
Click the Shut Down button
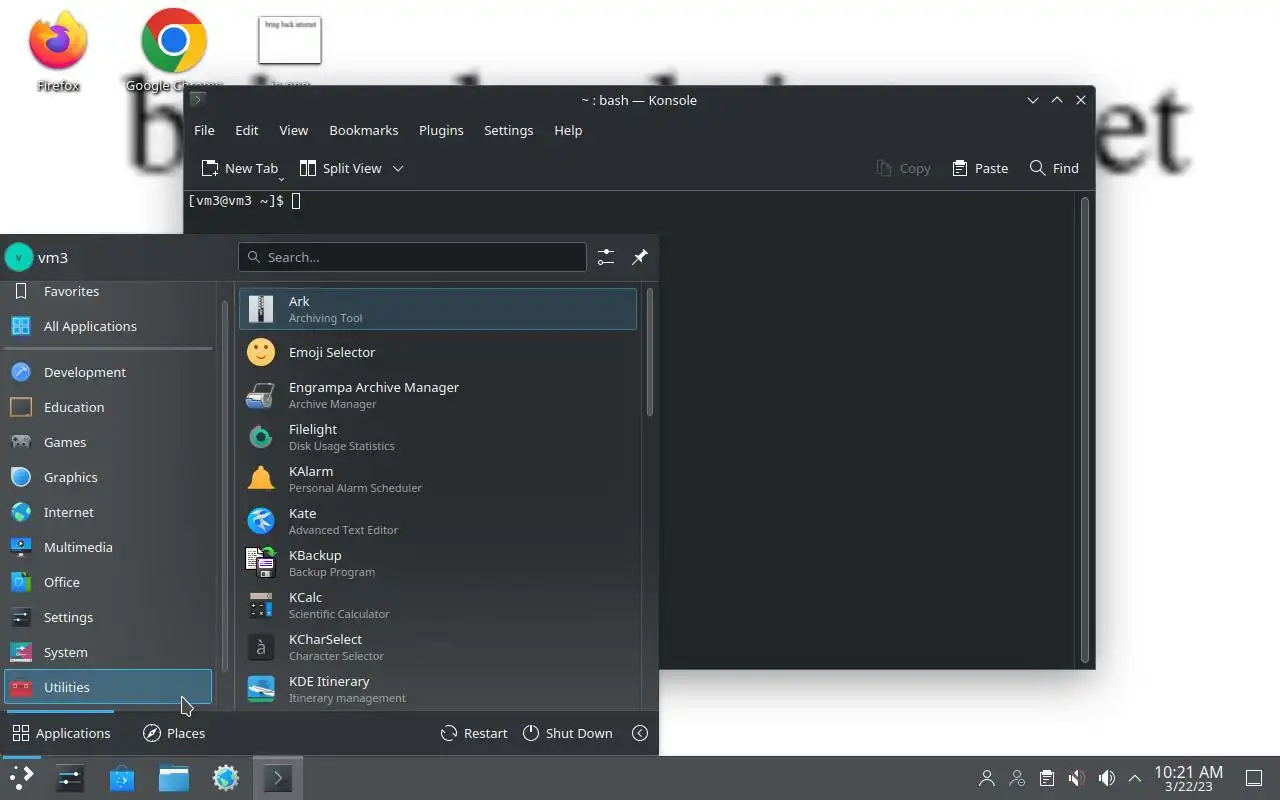567,733
